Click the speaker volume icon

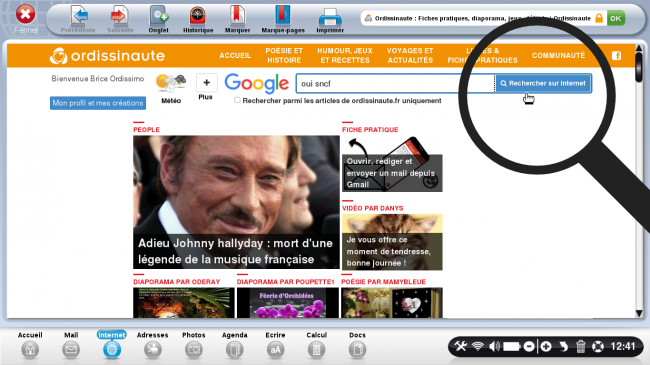click(494, 346)
